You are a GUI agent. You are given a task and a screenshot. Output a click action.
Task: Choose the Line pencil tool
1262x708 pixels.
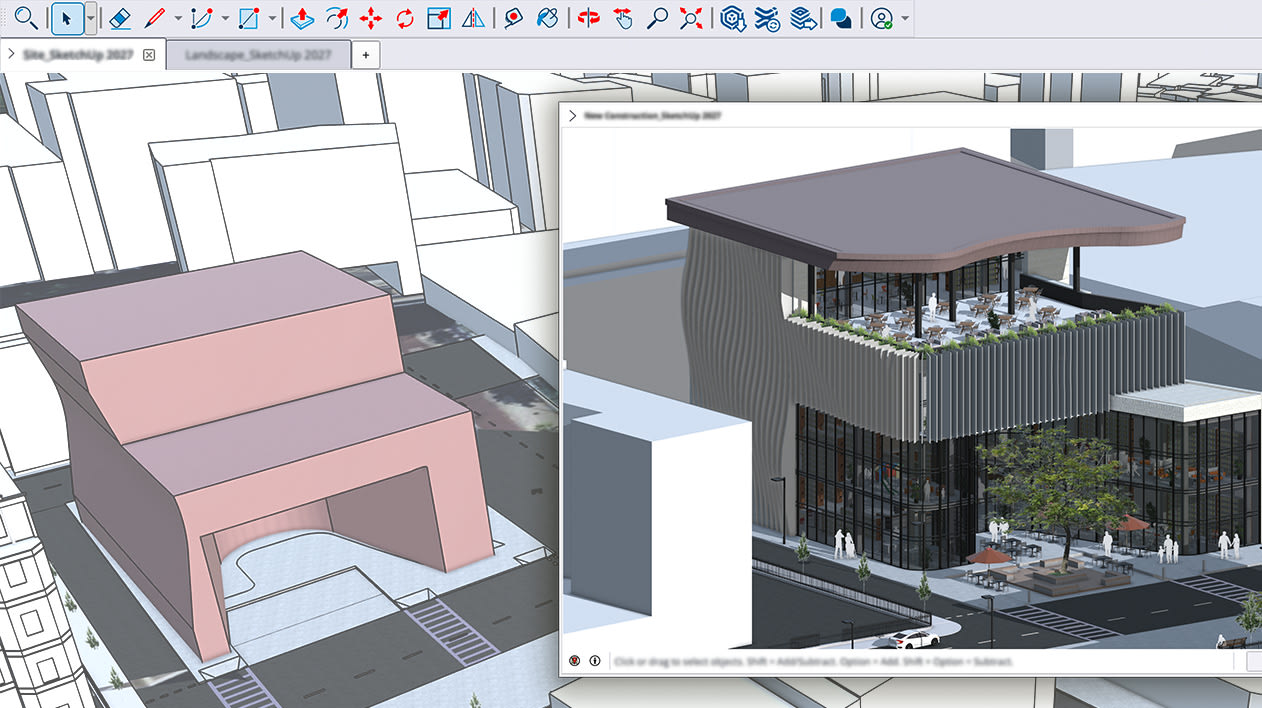click(x=153, y=18)
